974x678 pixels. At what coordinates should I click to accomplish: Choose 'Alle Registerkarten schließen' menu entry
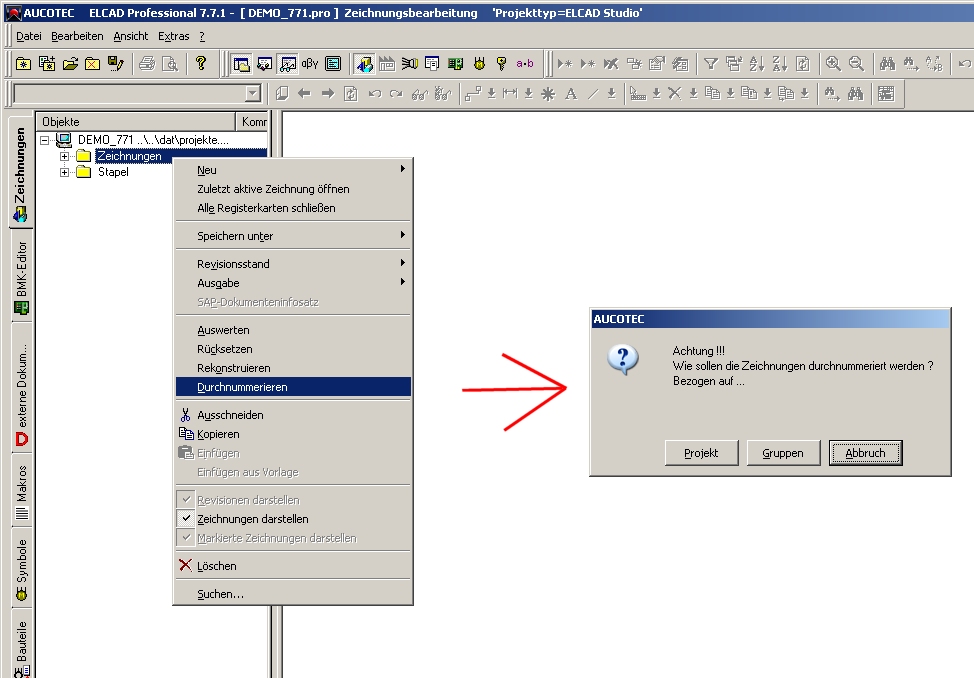(x=293, y=208)
